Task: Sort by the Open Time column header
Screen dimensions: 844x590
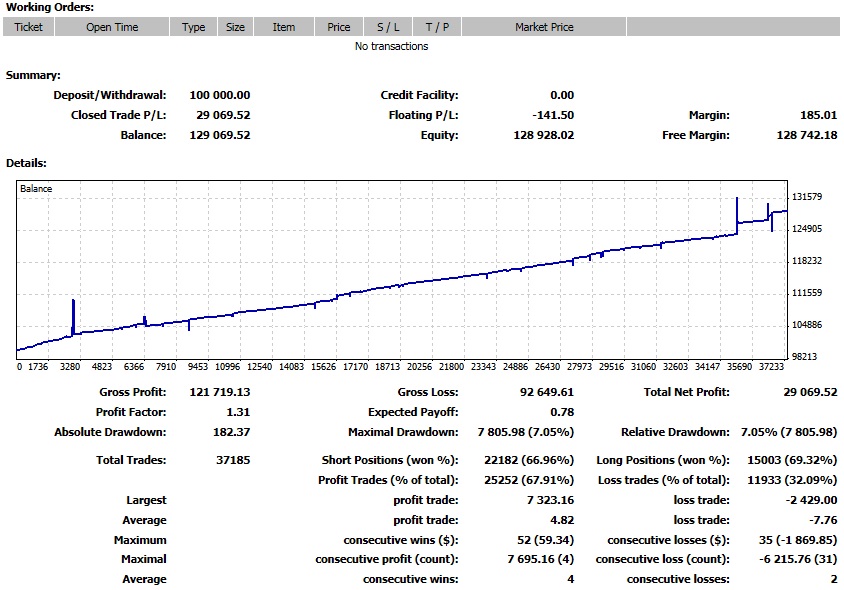Action: point(112,27)
